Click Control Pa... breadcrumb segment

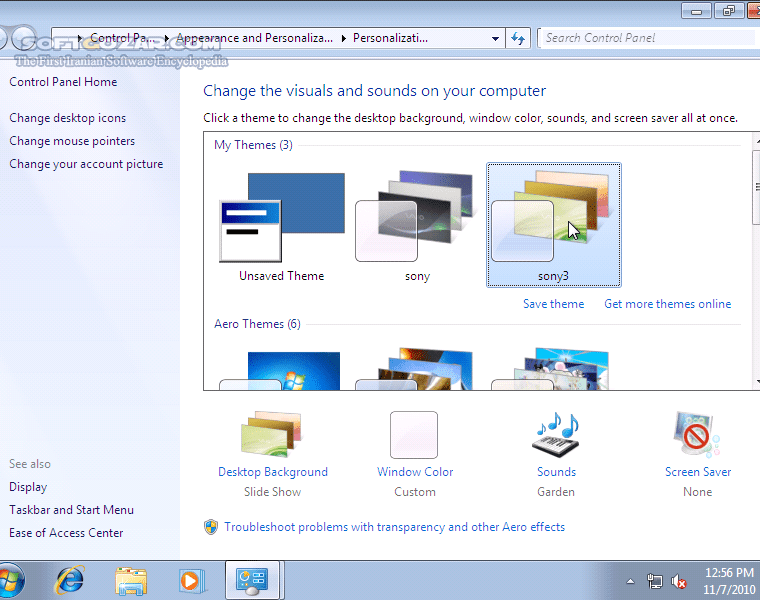pos(123,38)
